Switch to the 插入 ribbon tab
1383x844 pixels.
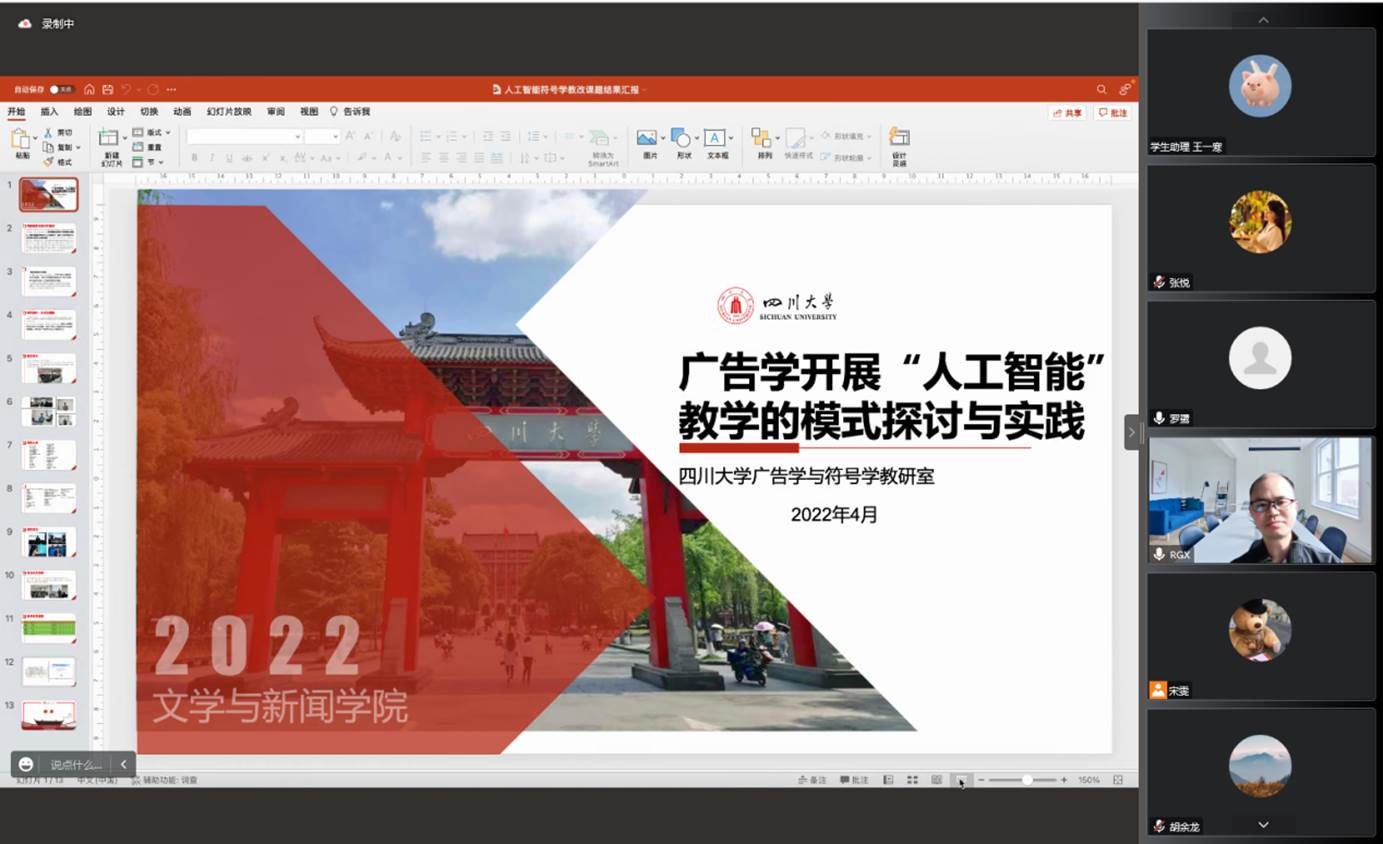coord(48,112)
